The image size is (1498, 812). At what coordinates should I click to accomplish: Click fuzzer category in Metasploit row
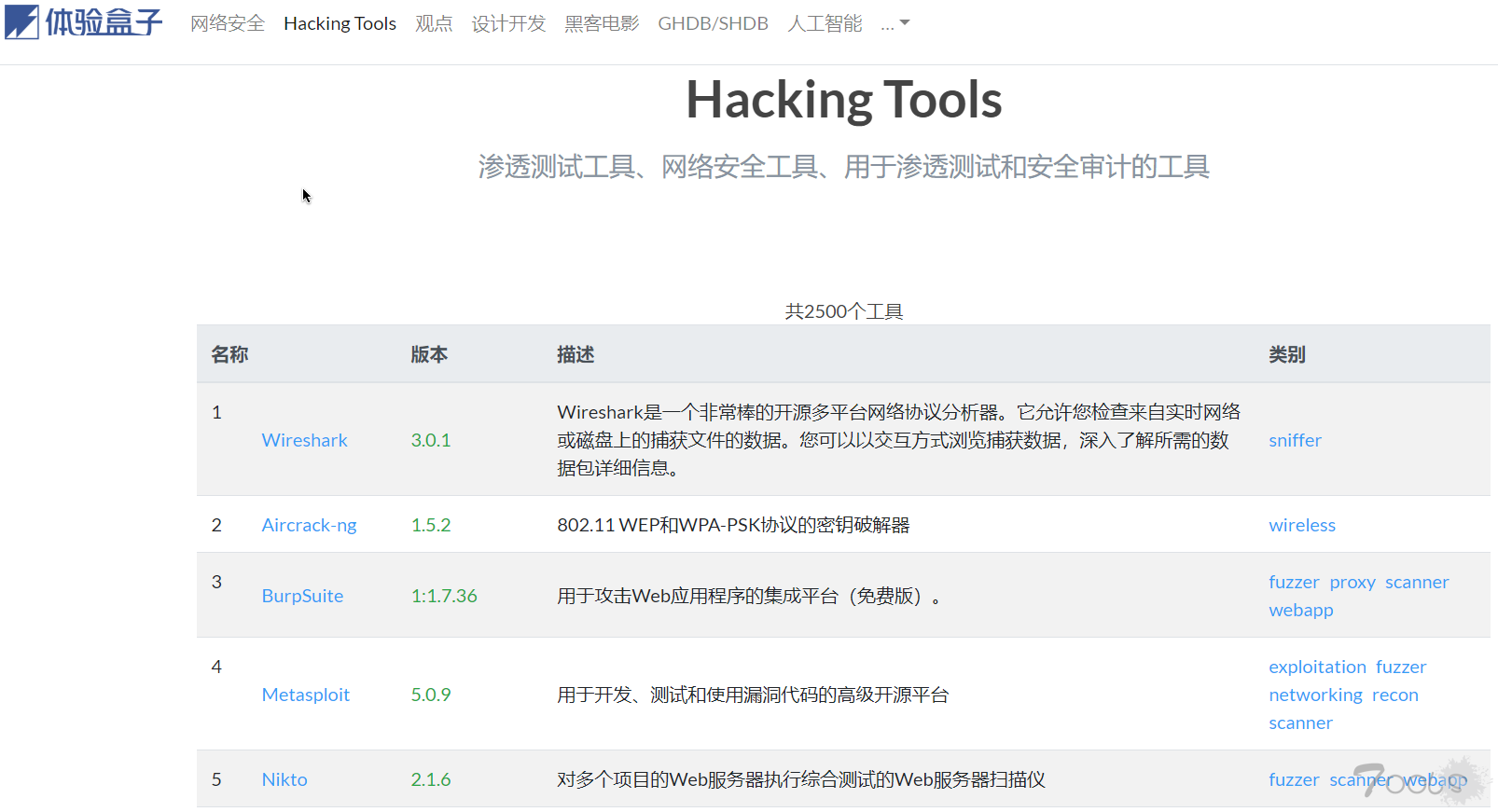tap(1401, 667)
